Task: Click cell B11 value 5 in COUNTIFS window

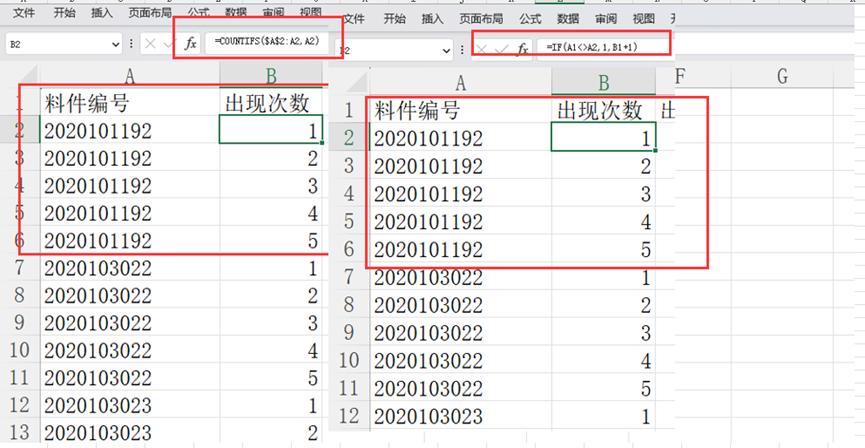Action: 271,378
